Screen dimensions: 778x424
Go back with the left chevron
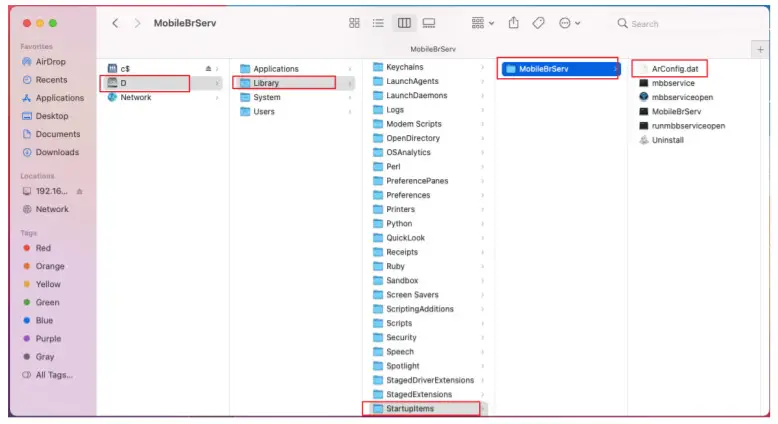pyautogui.click(x=115, y=23)
